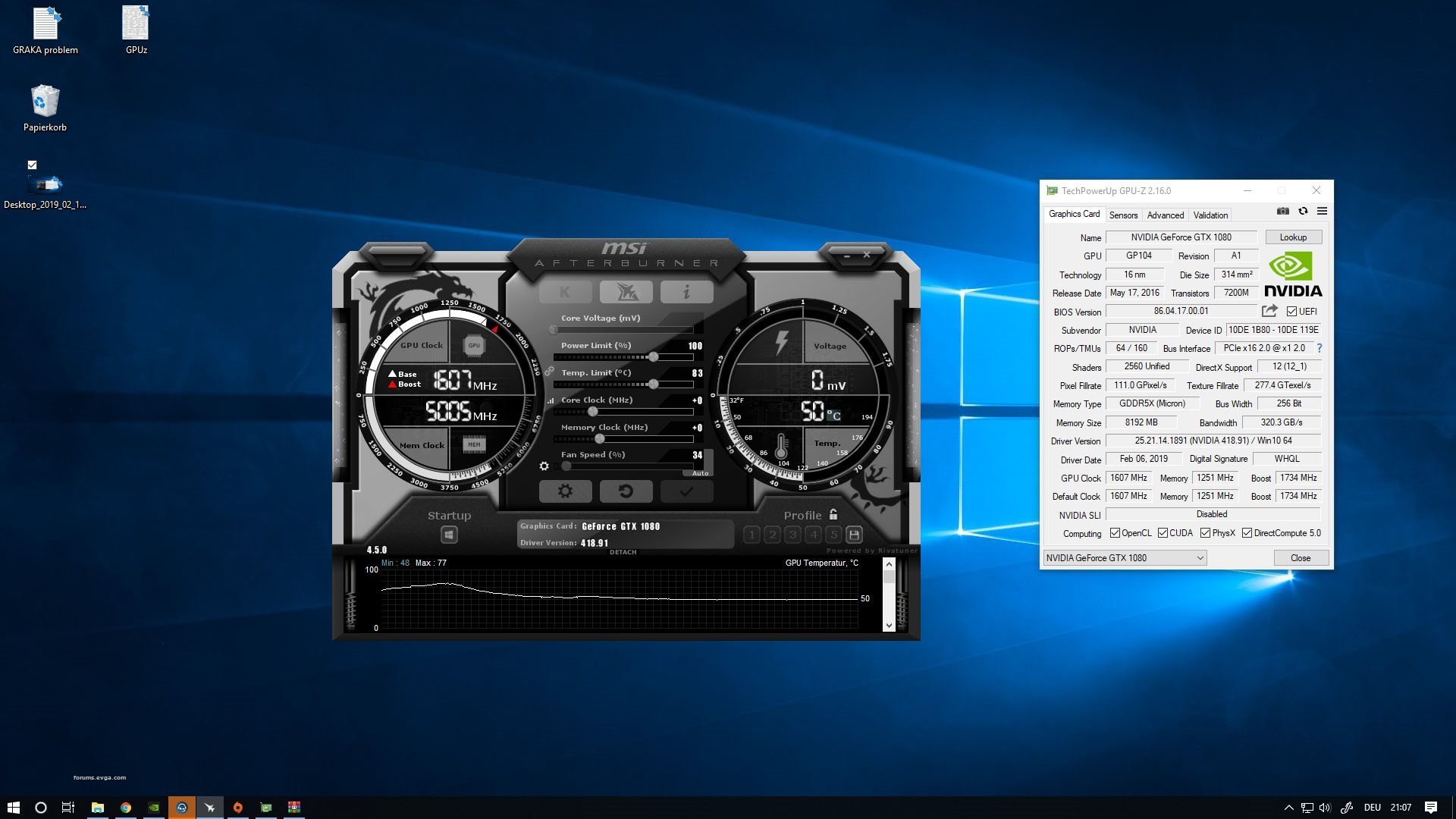Open WinRAR from the taskbar

pyautogui.click(x=294, y=808)
